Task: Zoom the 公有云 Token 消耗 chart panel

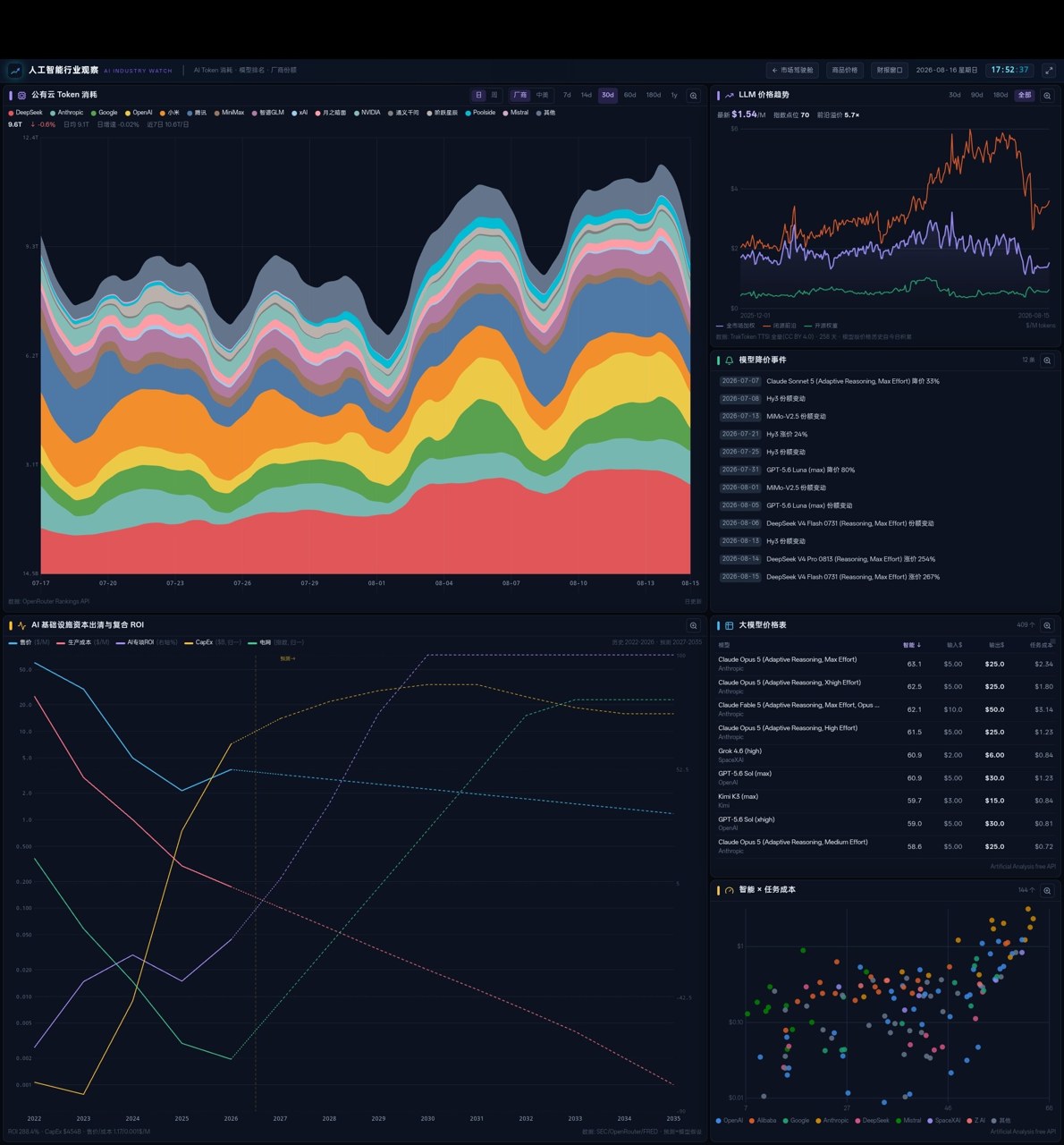Action: pos(693,95)
